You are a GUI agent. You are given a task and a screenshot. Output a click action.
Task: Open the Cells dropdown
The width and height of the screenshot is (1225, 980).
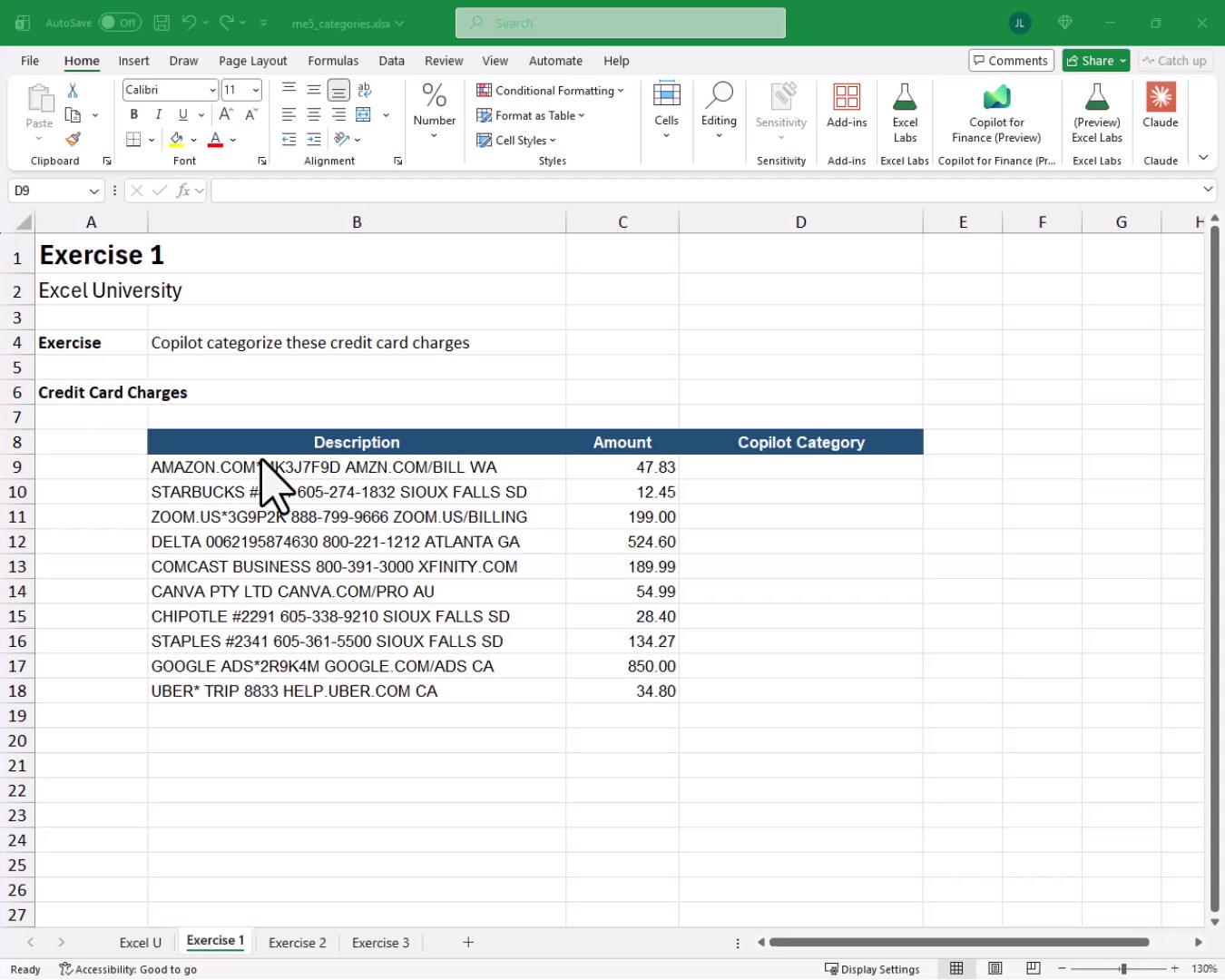(666, 111)
